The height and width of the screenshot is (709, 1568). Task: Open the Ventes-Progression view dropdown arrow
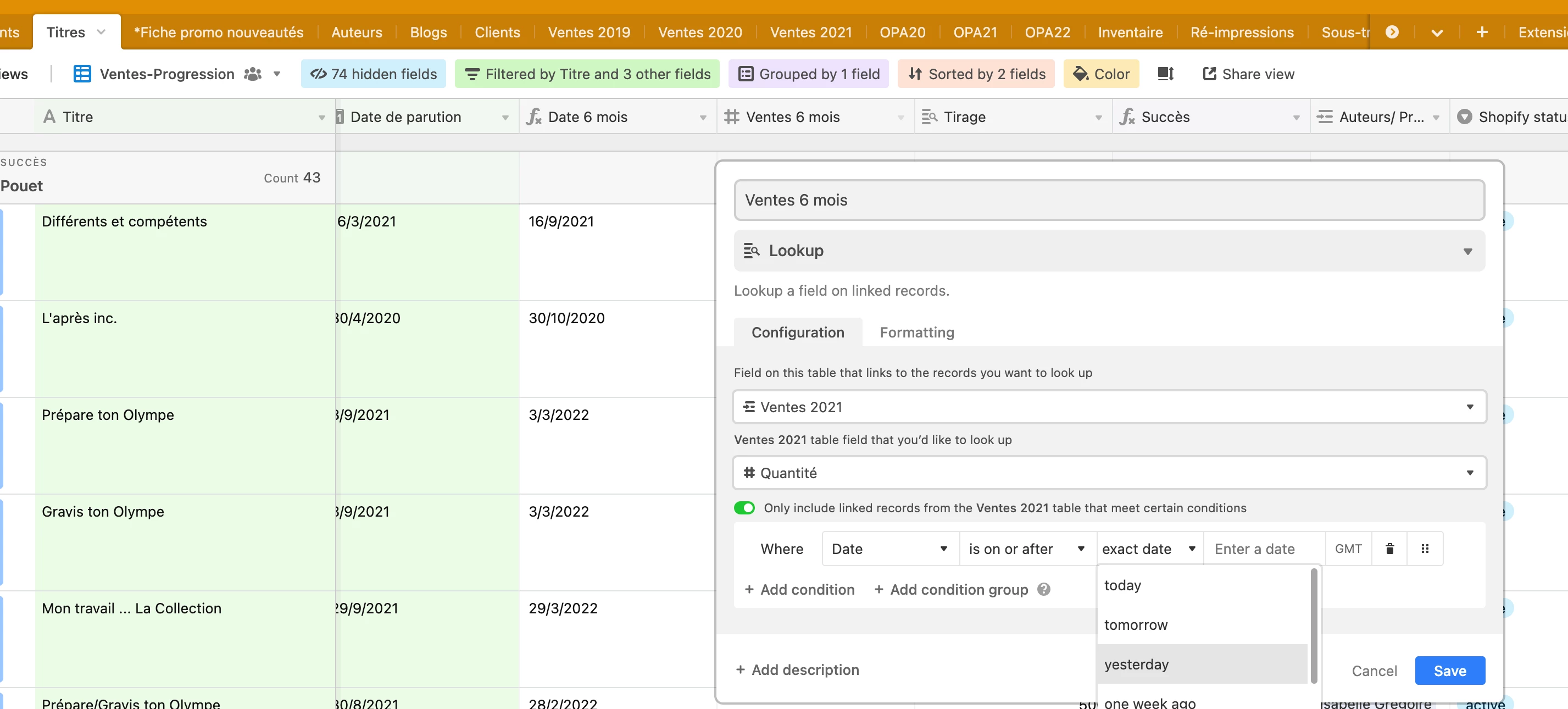[277, 74]
